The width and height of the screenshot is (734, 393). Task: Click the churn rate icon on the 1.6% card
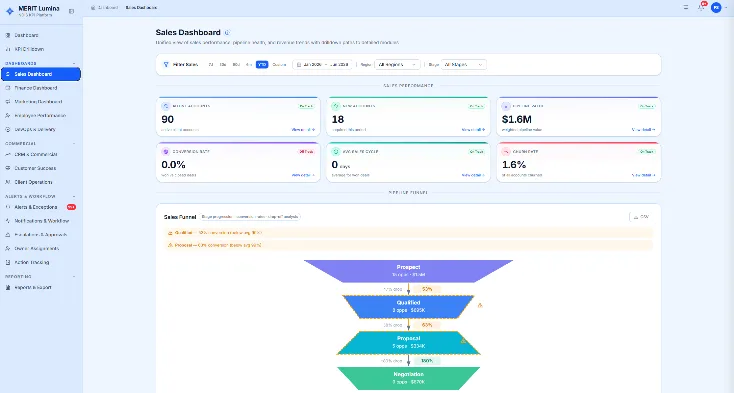506,152
